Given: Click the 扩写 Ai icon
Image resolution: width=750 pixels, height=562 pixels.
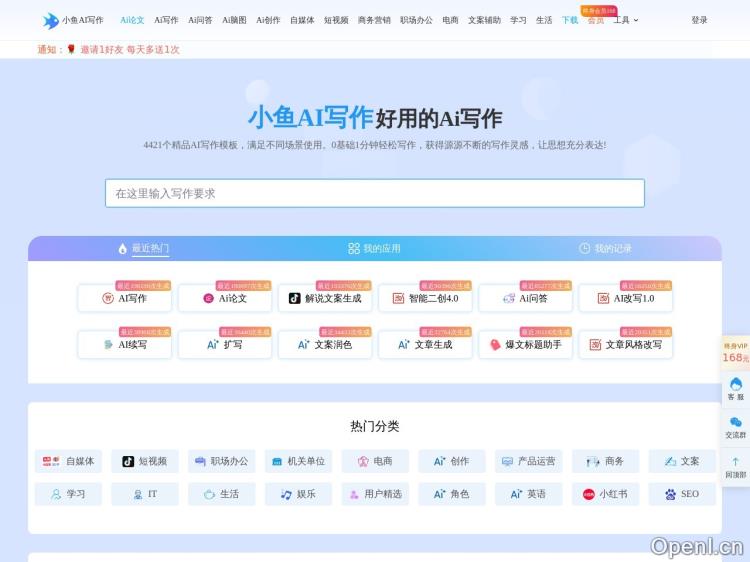Looking at the screenshot, I should (213, 344).
